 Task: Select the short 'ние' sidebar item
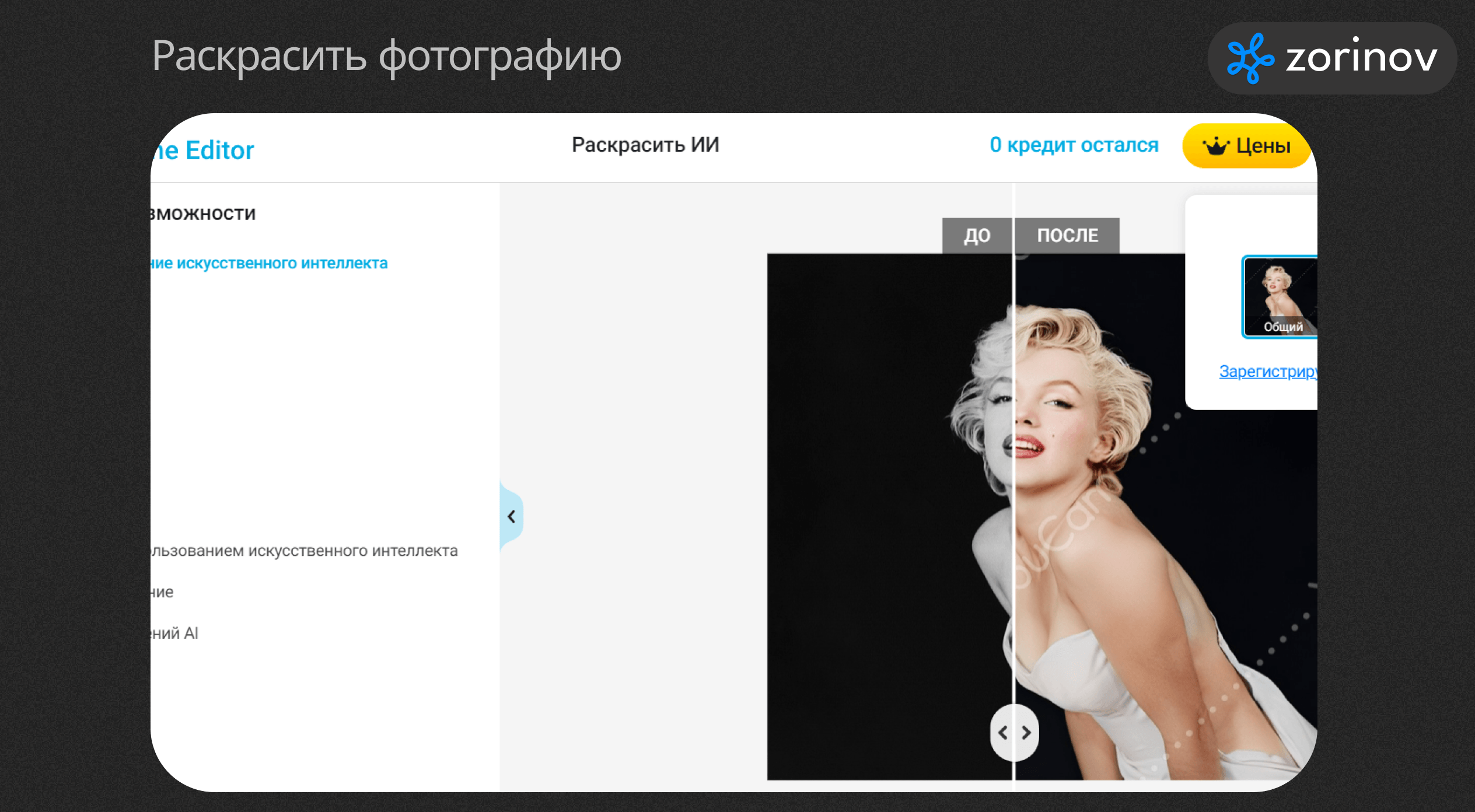pos(163,592)
